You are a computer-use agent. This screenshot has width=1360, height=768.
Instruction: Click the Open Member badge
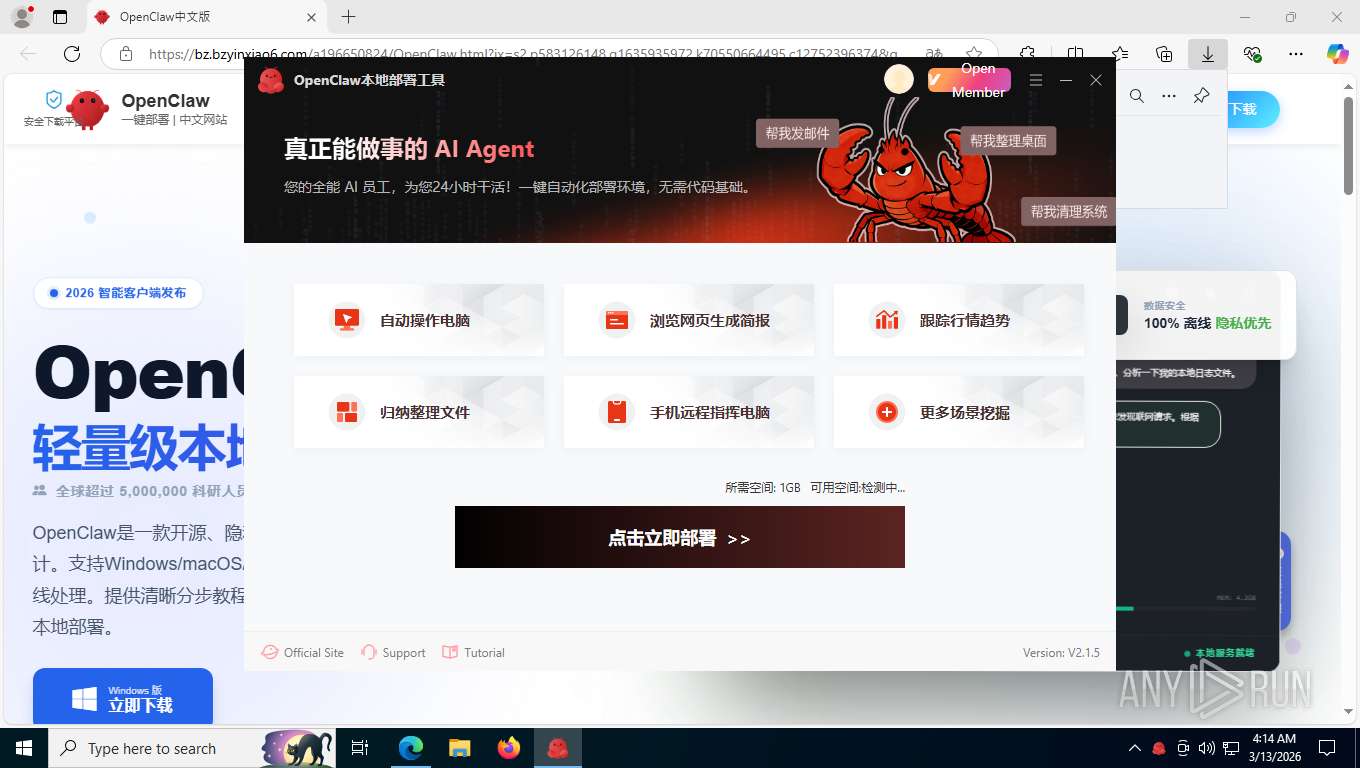point(969,80)
